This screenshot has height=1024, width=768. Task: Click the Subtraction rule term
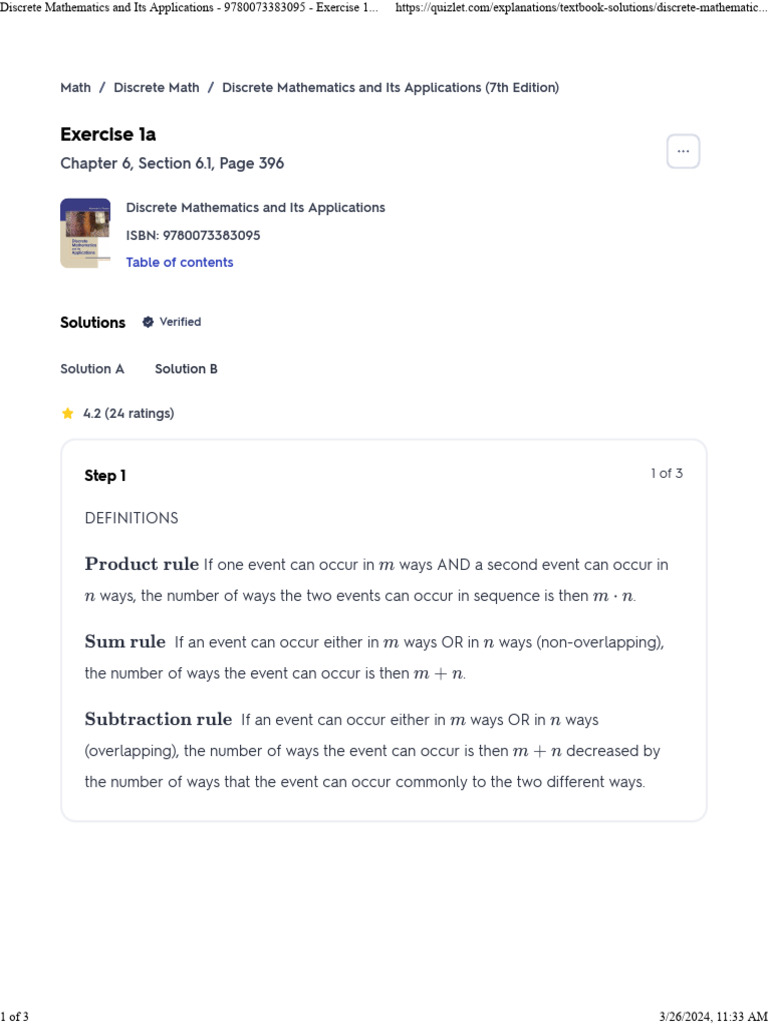tap(158, 720)
